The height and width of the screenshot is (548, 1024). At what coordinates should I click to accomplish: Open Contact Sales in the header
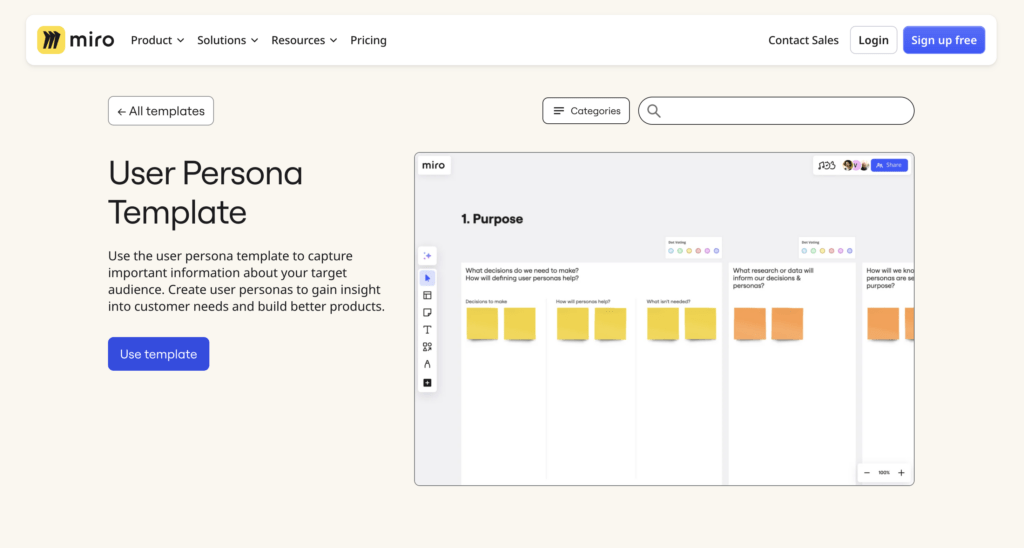coord(803,40)
